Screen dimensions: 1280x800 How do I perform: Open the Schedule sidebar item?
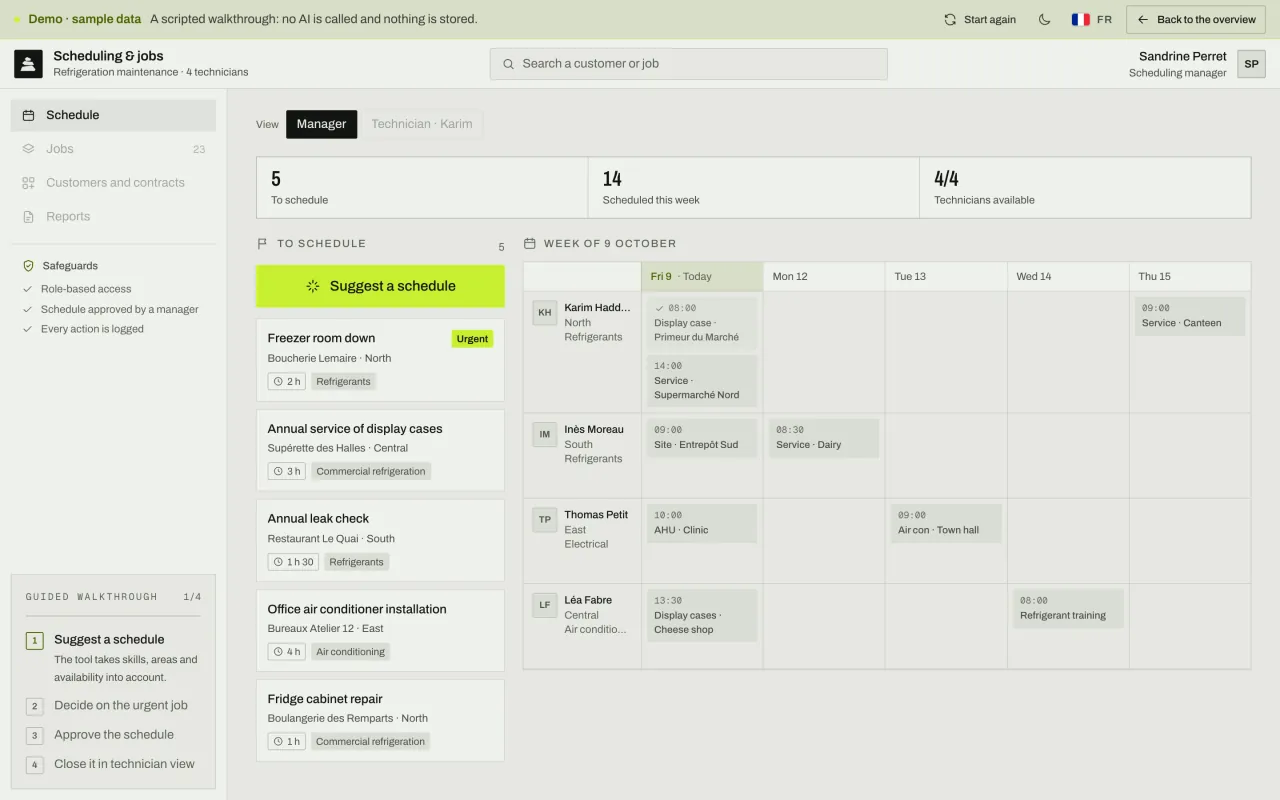click(113, 115)
